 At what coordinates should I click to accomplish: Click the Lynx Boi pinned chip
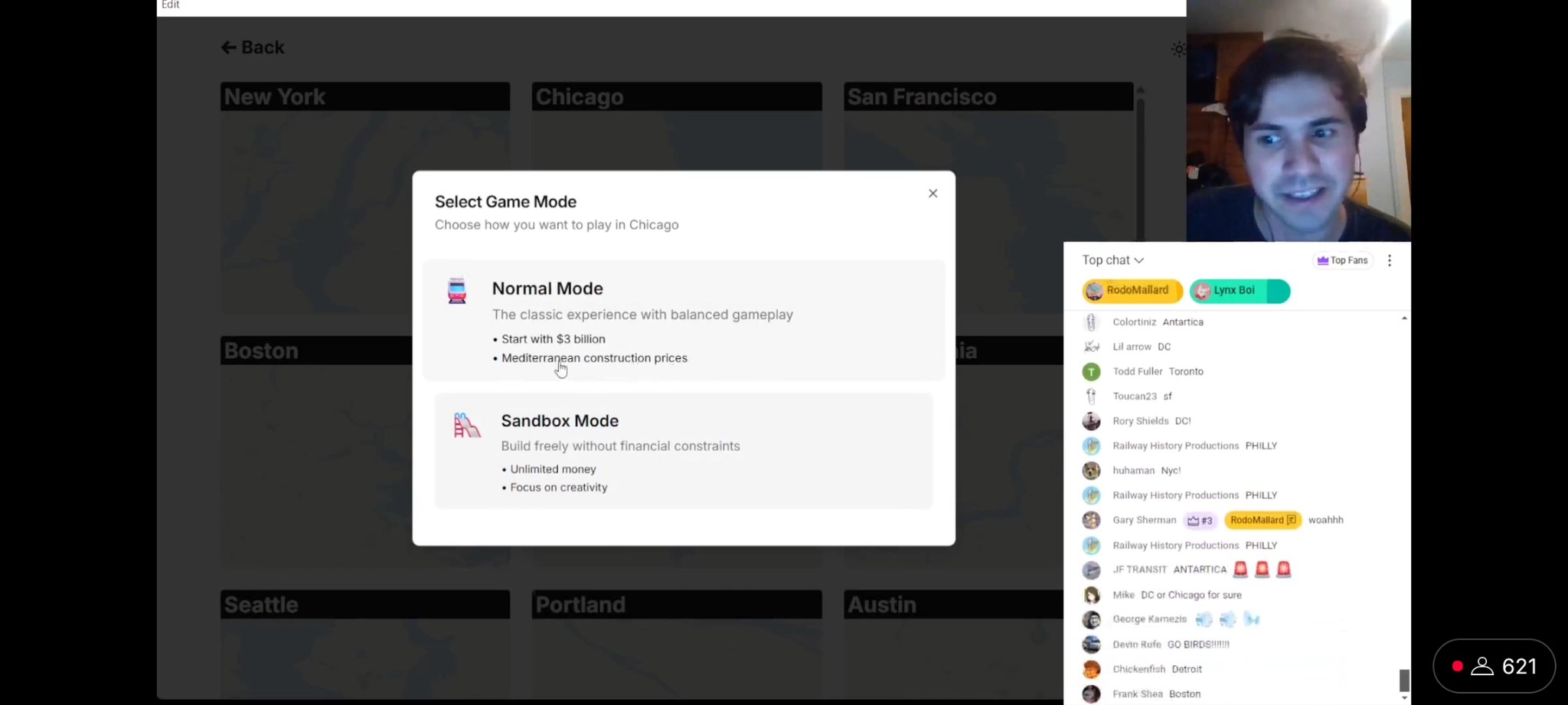coord(1238,291)
